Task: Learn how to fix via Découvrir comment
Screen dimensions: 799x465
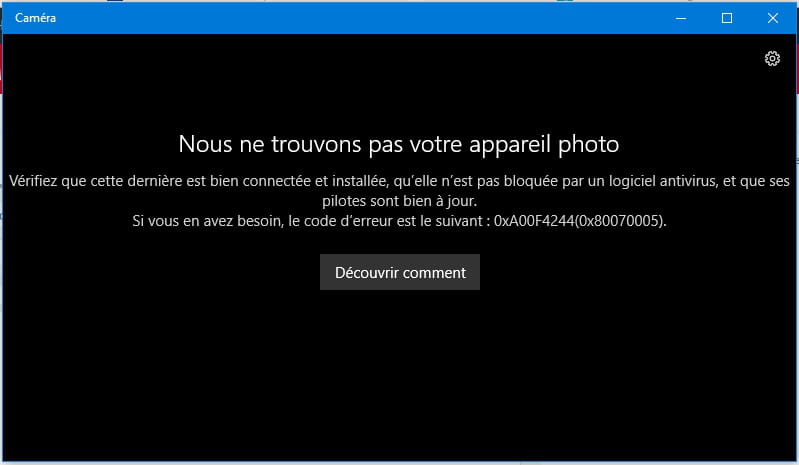Action: pos(400,272)
